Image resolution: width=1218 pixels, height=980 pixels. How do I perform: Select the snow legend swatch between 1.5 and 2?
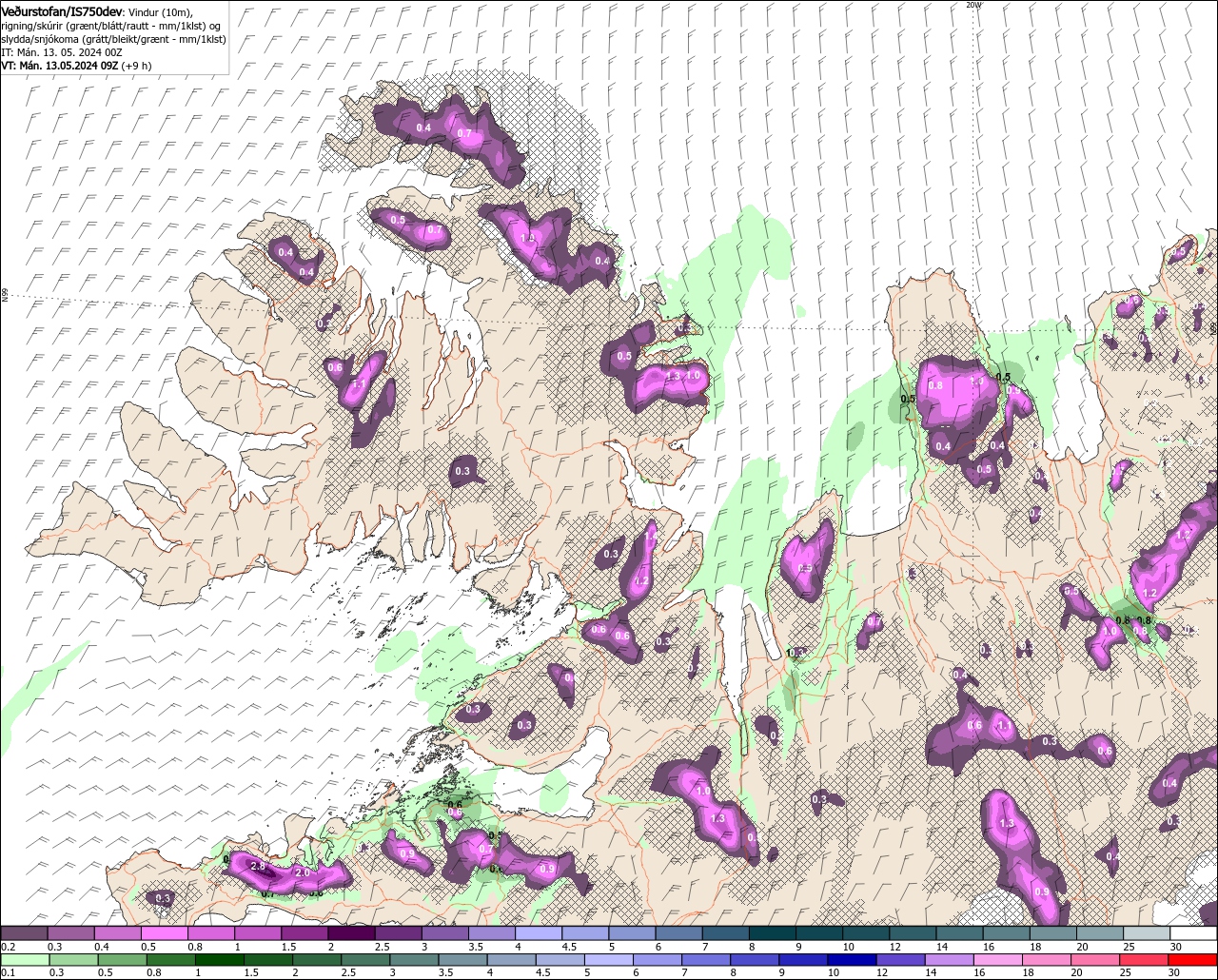[x=305, y=933]
